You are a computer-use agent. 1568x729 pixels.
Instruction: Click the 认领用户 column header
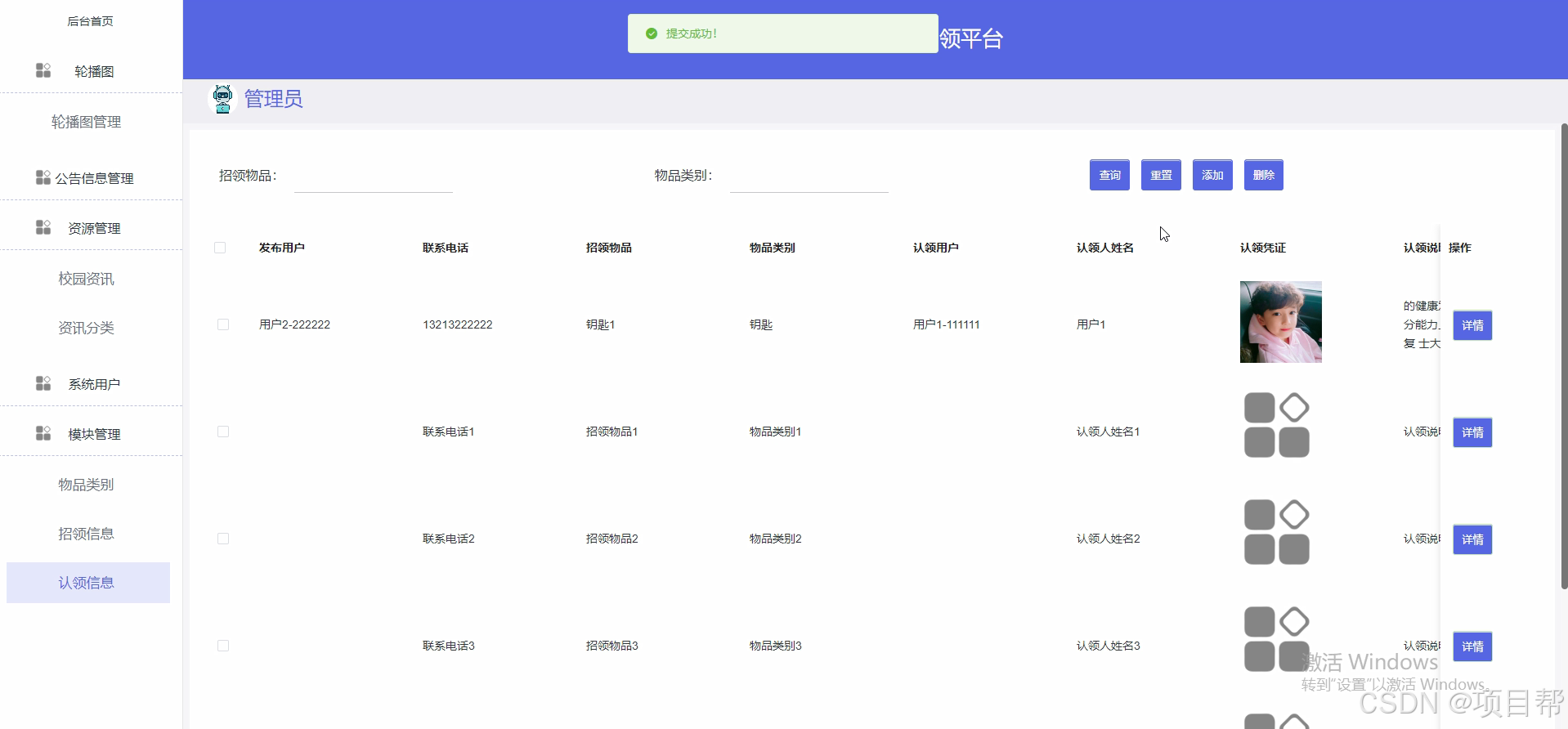tap(936, 248)
